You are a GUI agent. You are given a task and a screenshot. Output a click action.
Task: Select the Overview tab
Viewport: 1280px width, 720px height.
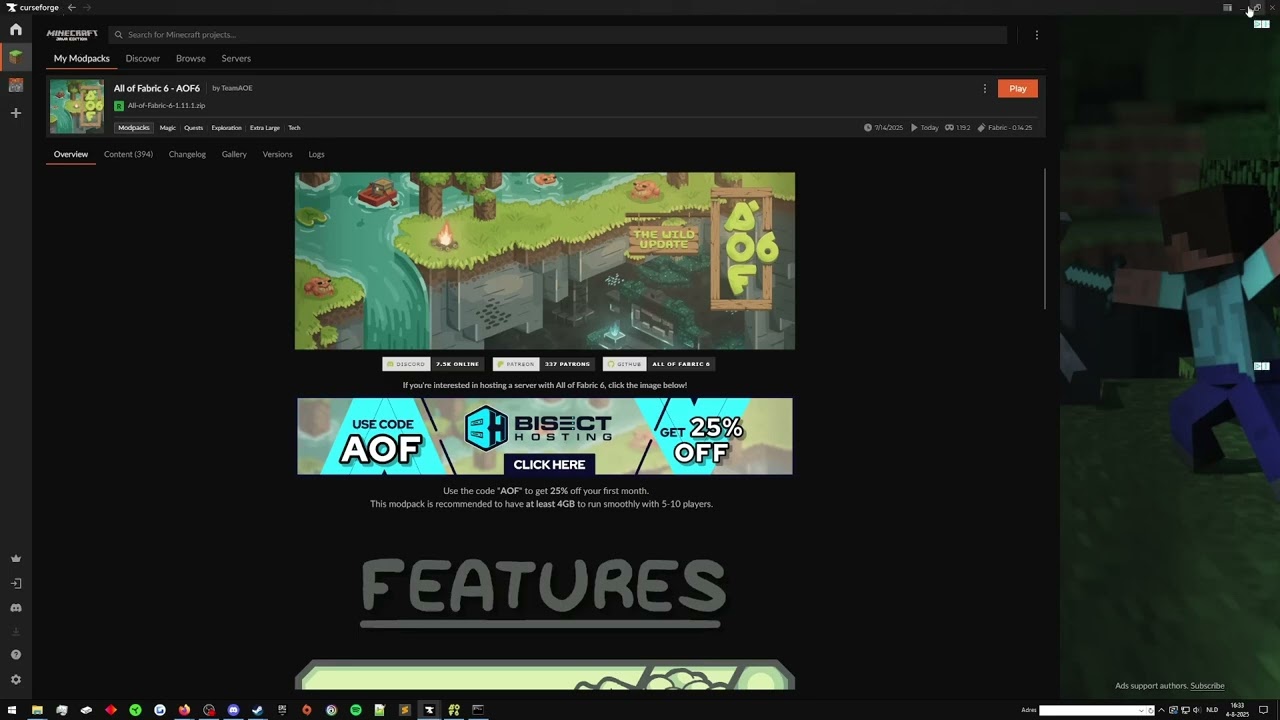(x=71, y=154)
